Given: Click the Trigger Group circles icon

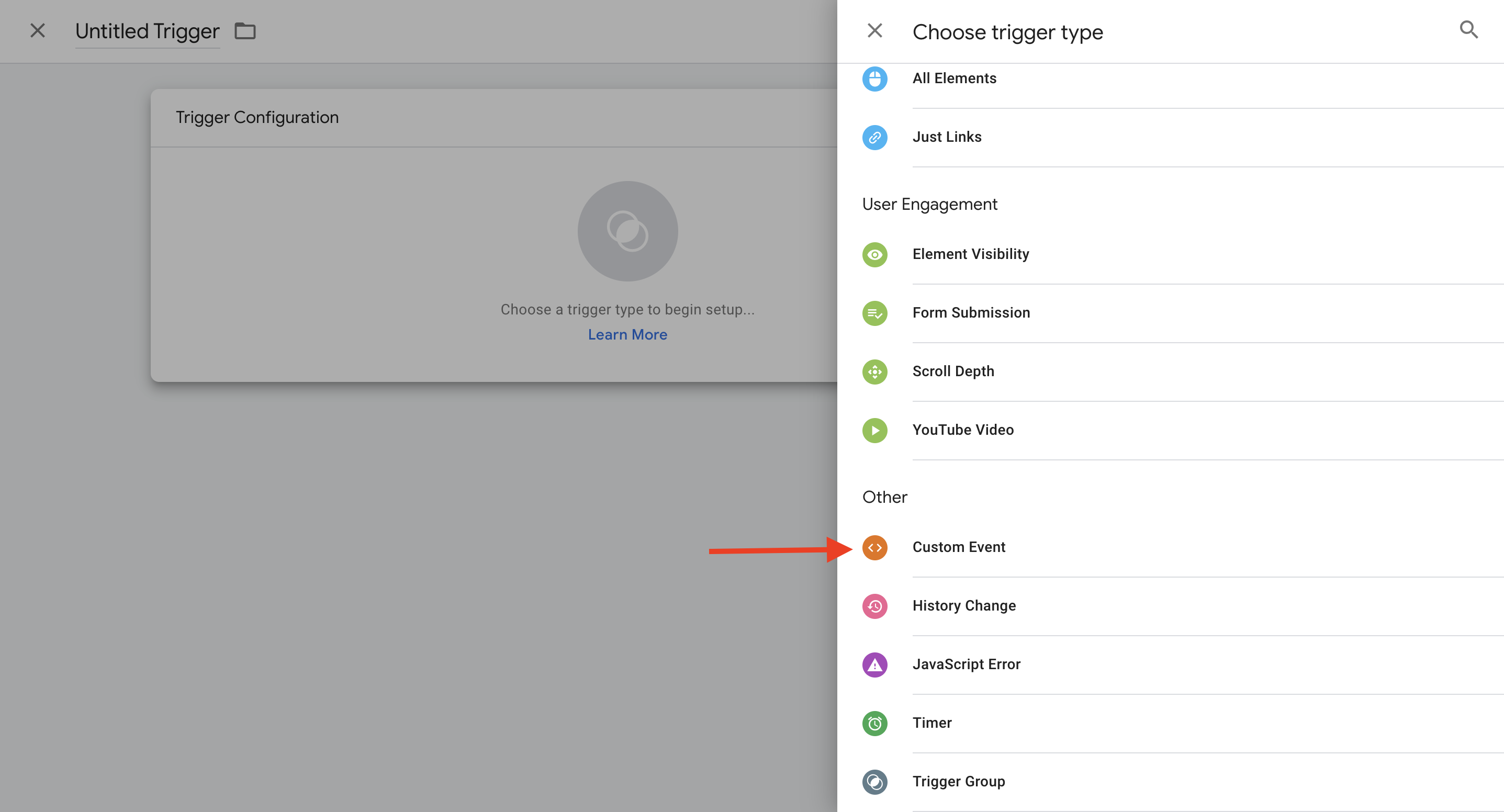Looking at the screenshot, I should pos(874,782).
